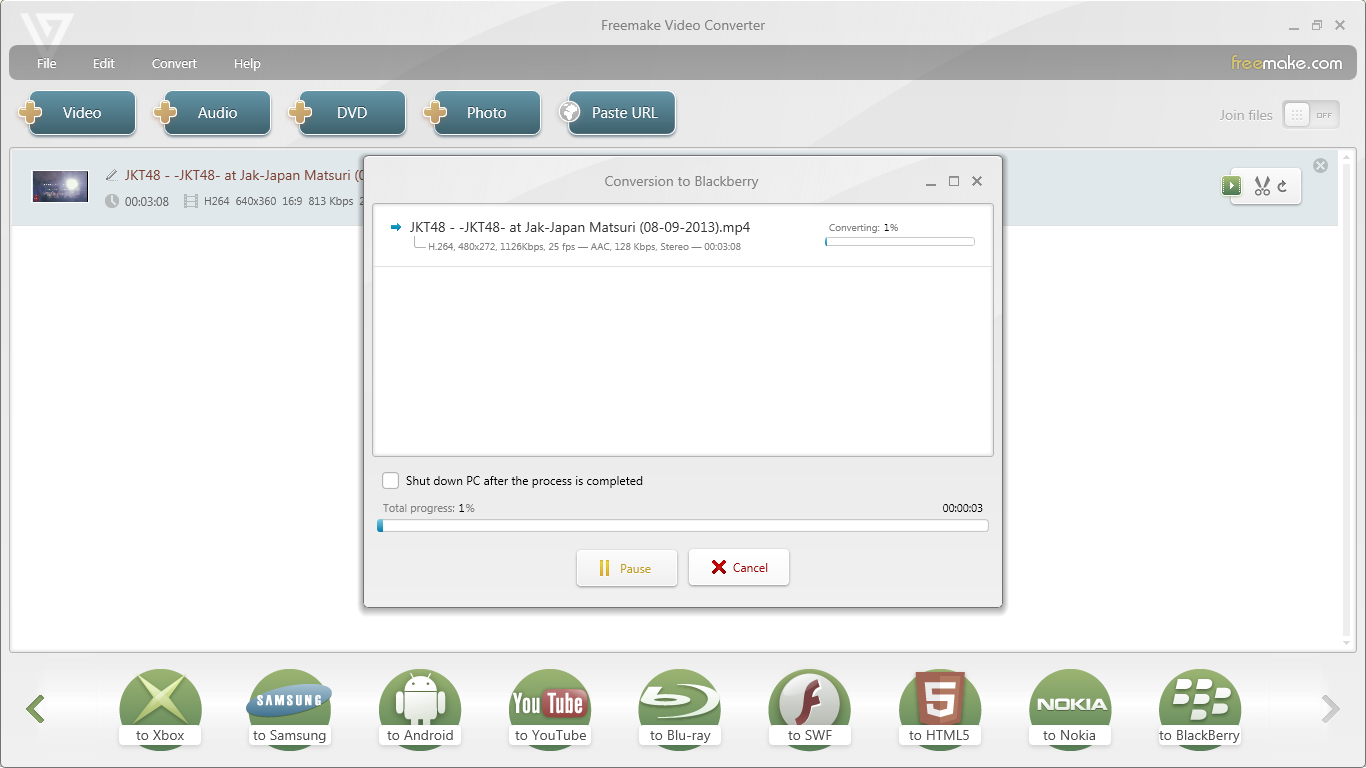Visit the freemake.com link
1366x768 pixels.
pyautogui.click(x=1286, y=63)
